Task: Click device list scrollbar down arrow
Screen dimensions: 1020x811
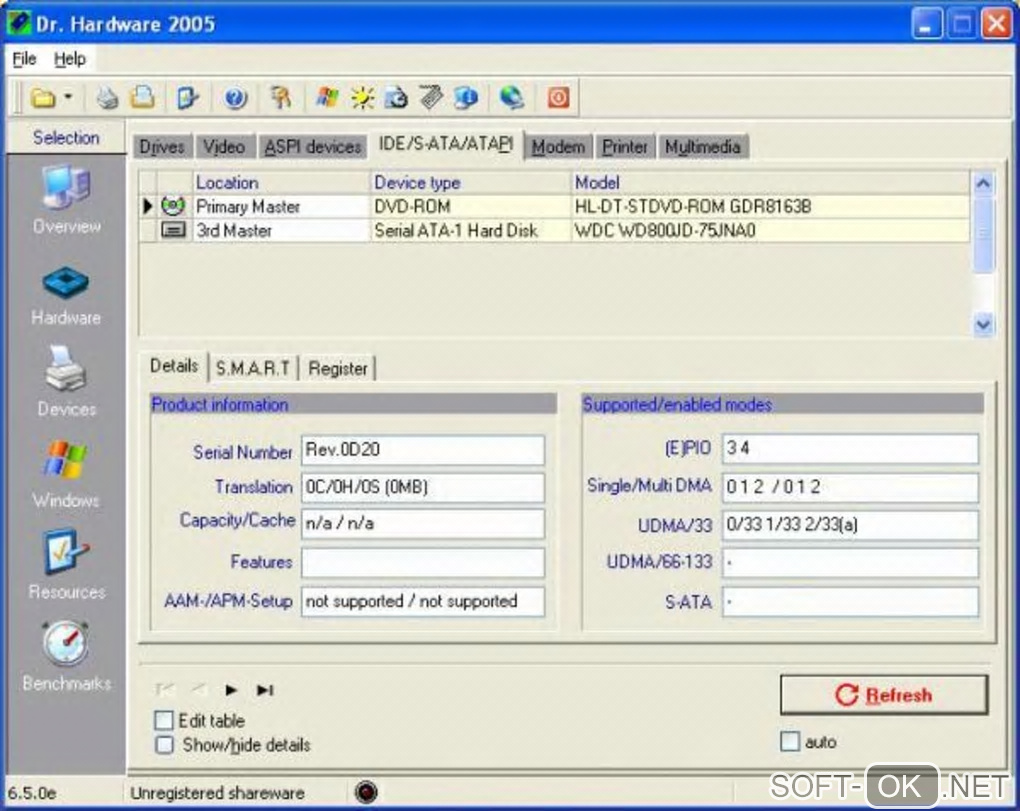Action: [983, 323]
